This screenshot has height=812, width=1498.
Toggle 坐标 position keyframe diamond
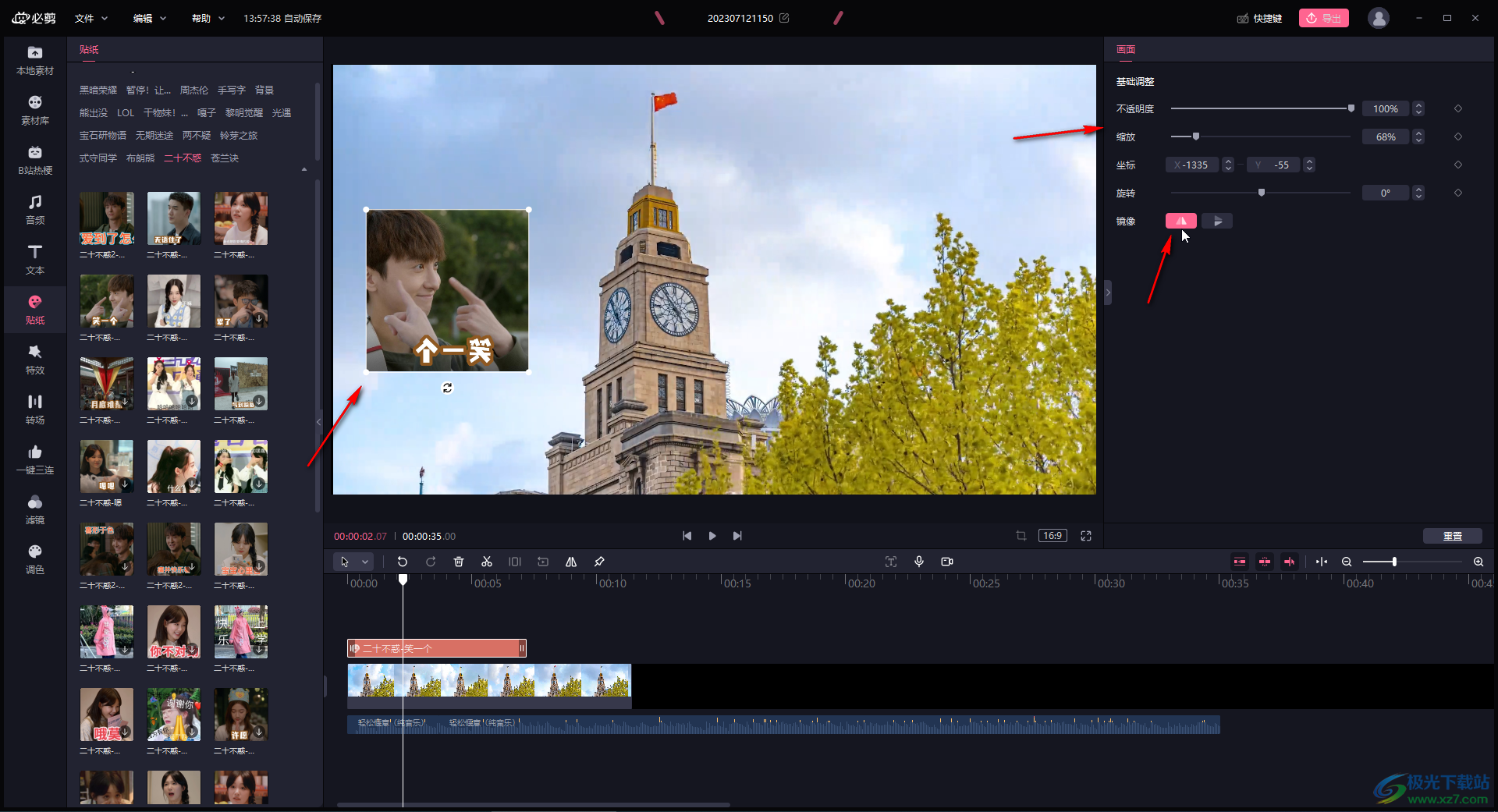pyautogui.click(x=1458, y=165)
